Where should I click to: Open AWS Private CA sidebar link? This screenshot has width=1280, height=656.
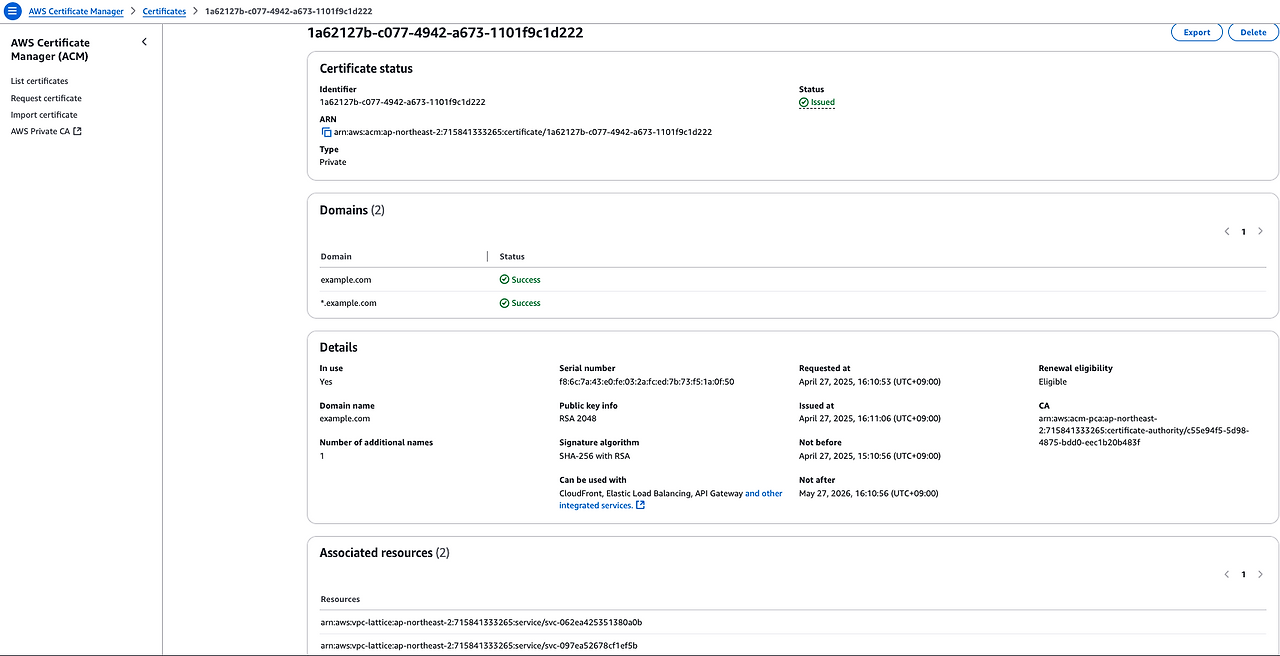tap(46, 131)
